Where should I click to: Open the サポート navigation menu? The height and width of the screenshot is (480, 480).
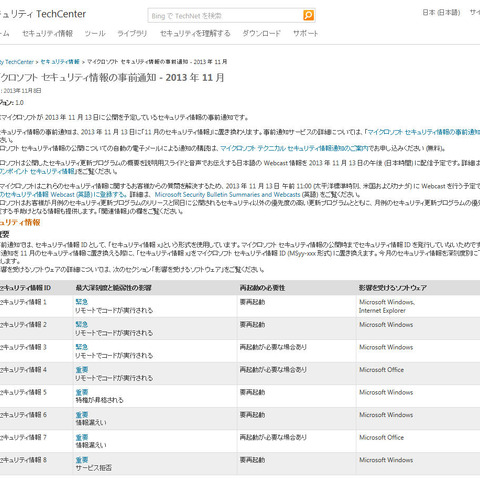tap(305, 33)
